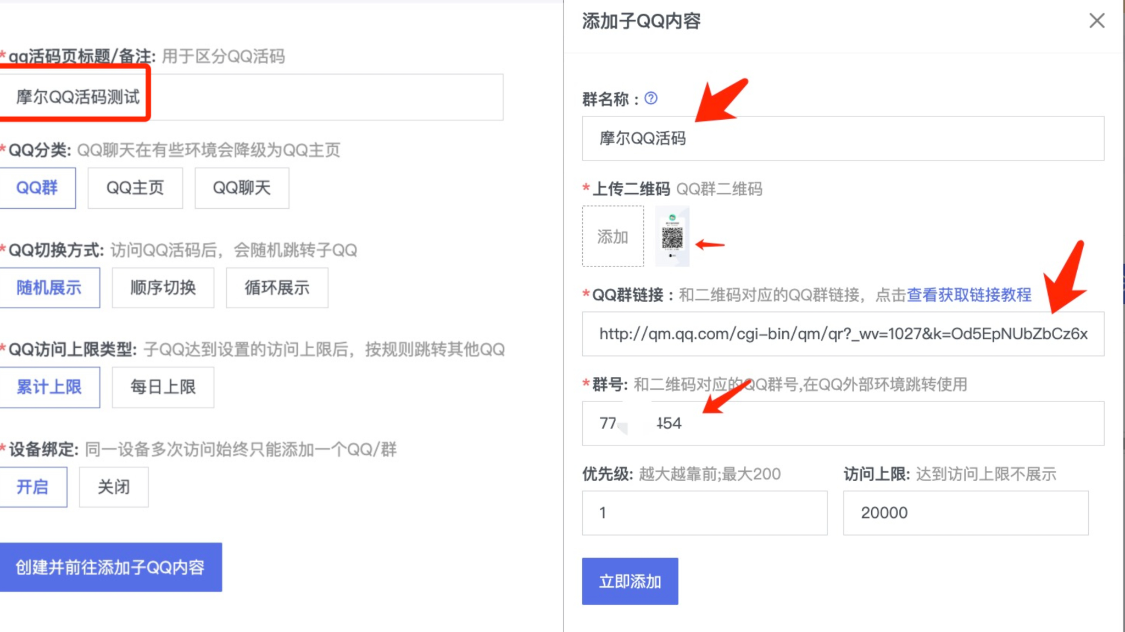Select 累计上限 access limit type

[x=51, y=387]
